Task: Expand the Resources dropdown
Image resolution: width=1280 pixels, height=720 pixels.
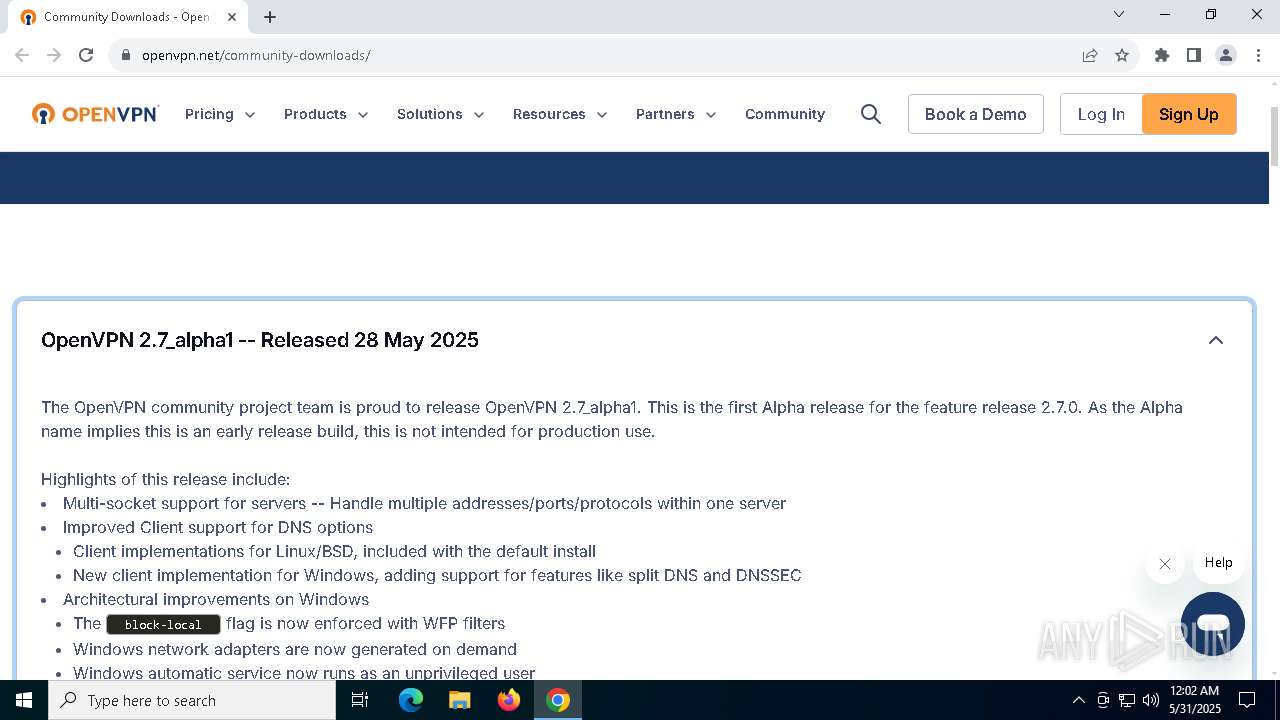Action: tap(560, 114)
